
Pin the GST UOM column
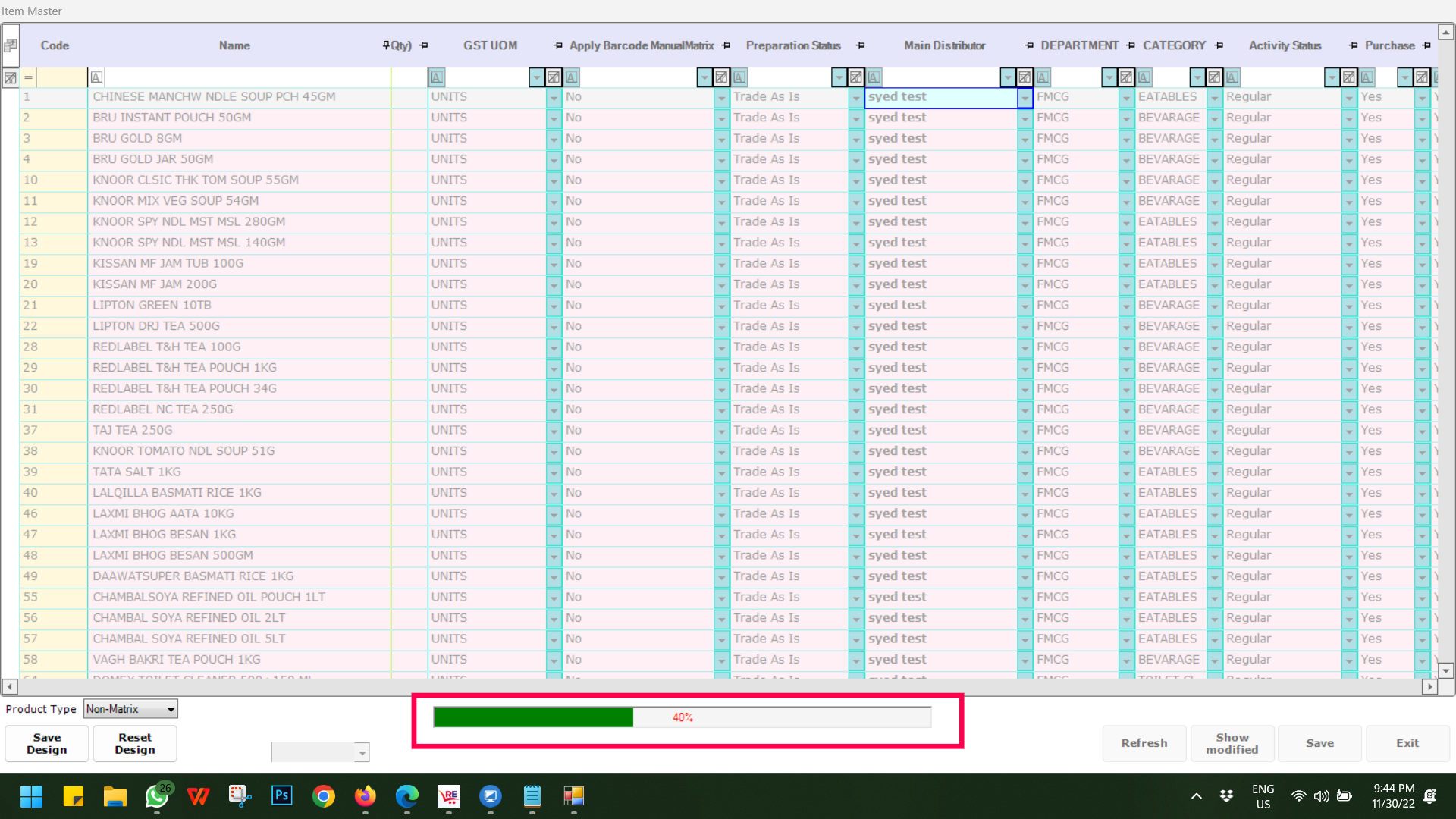click(558, 45)
